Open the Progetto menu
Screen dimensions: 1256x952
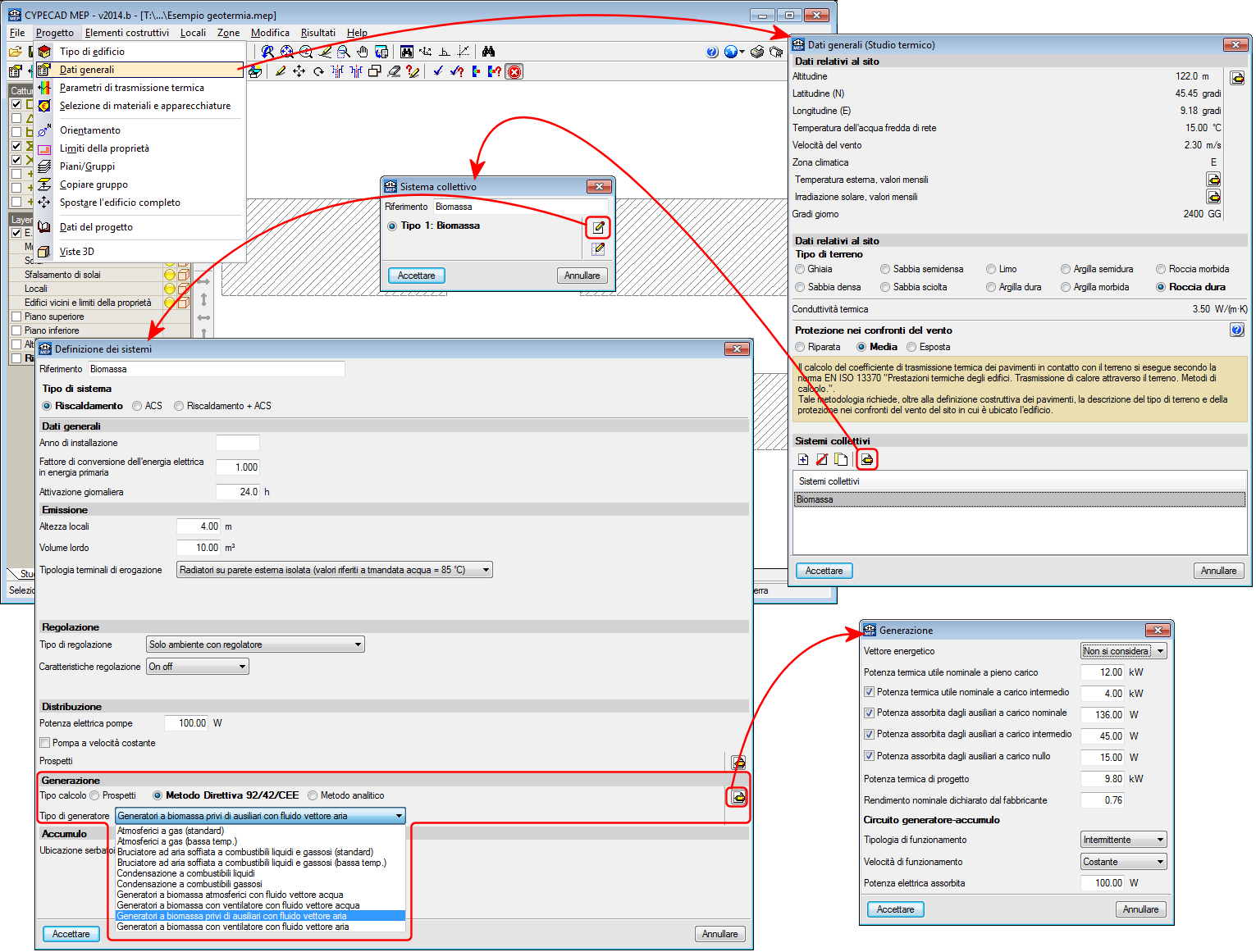[x=55, y=33]
